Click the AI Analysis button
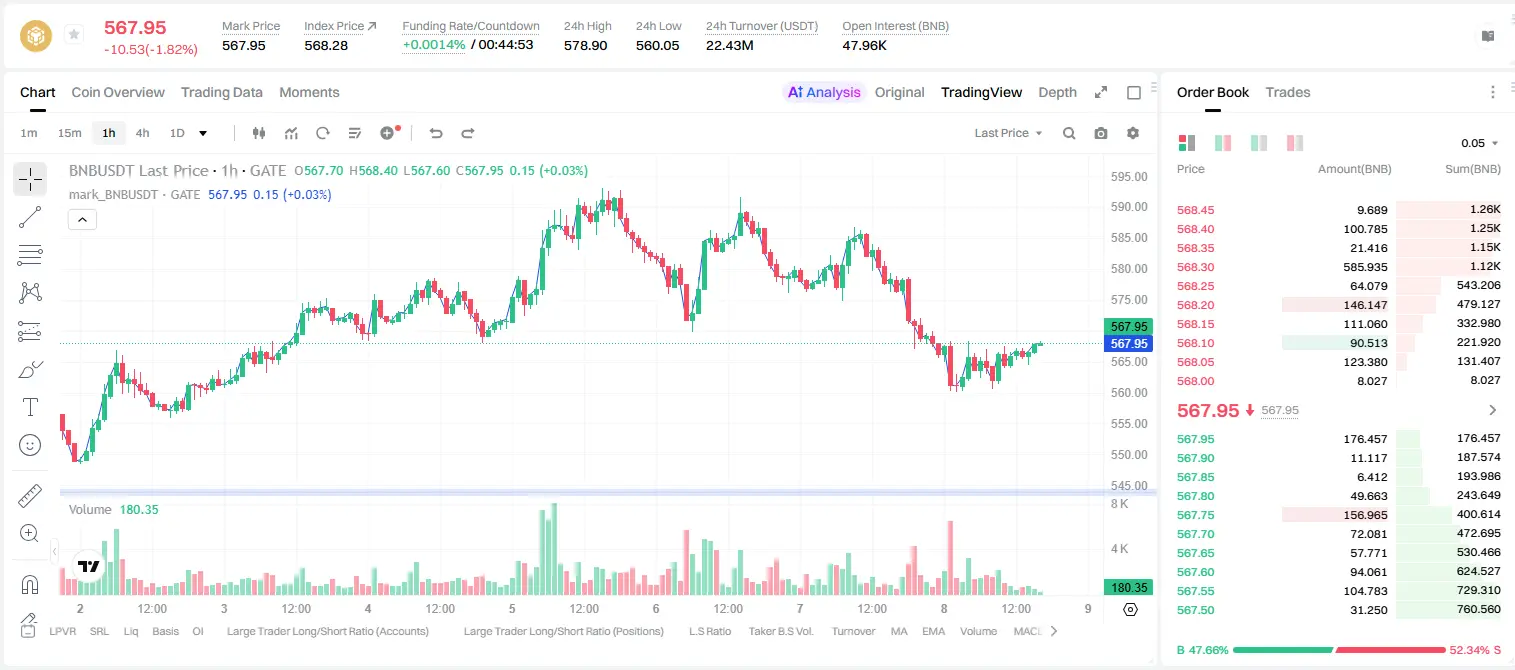1515x670 pixels. point(823,92)
